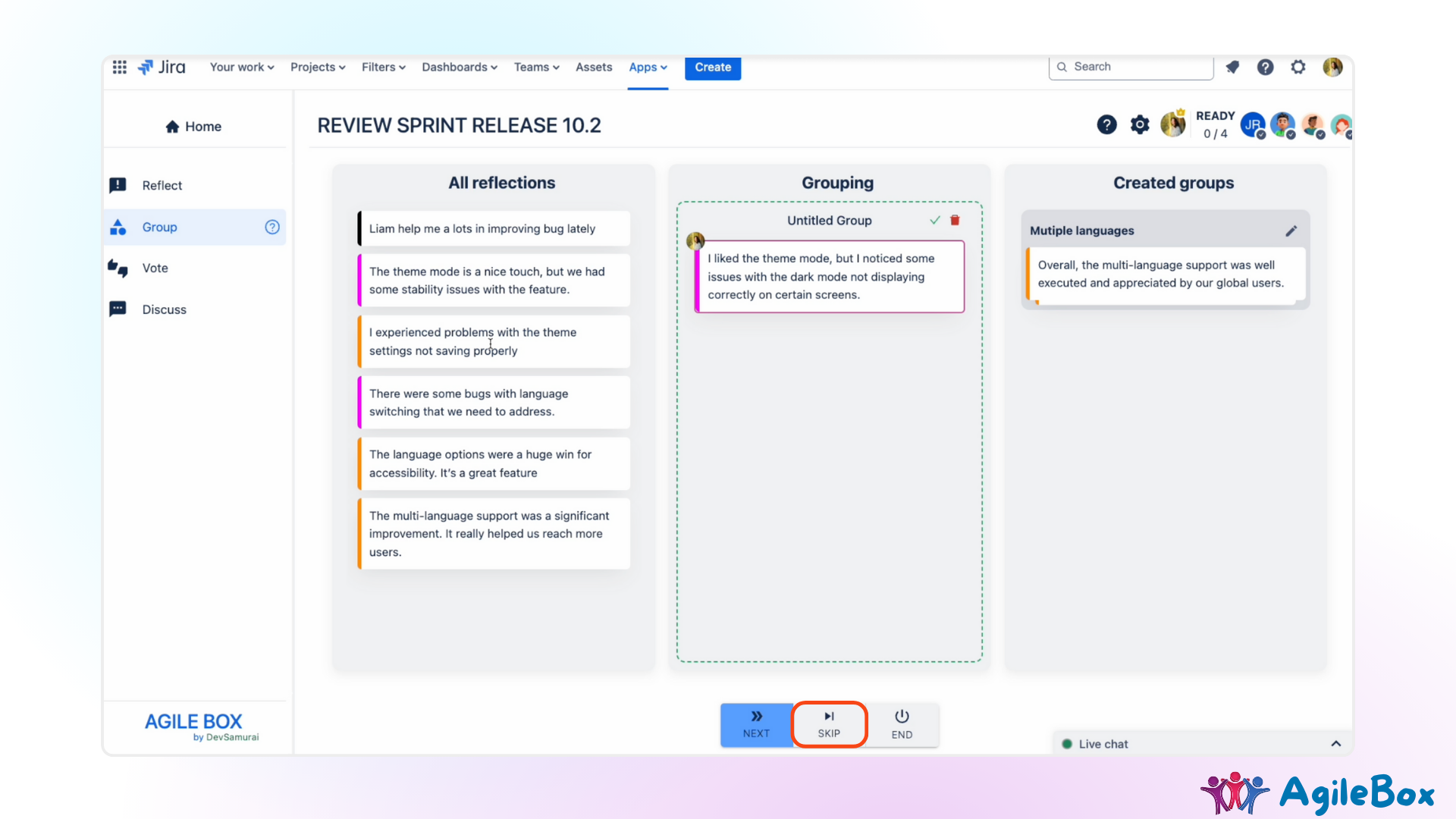This screenshot has width=1456, height=819.
Task: Open the notifications bell icon
Action: point(1232,67)
